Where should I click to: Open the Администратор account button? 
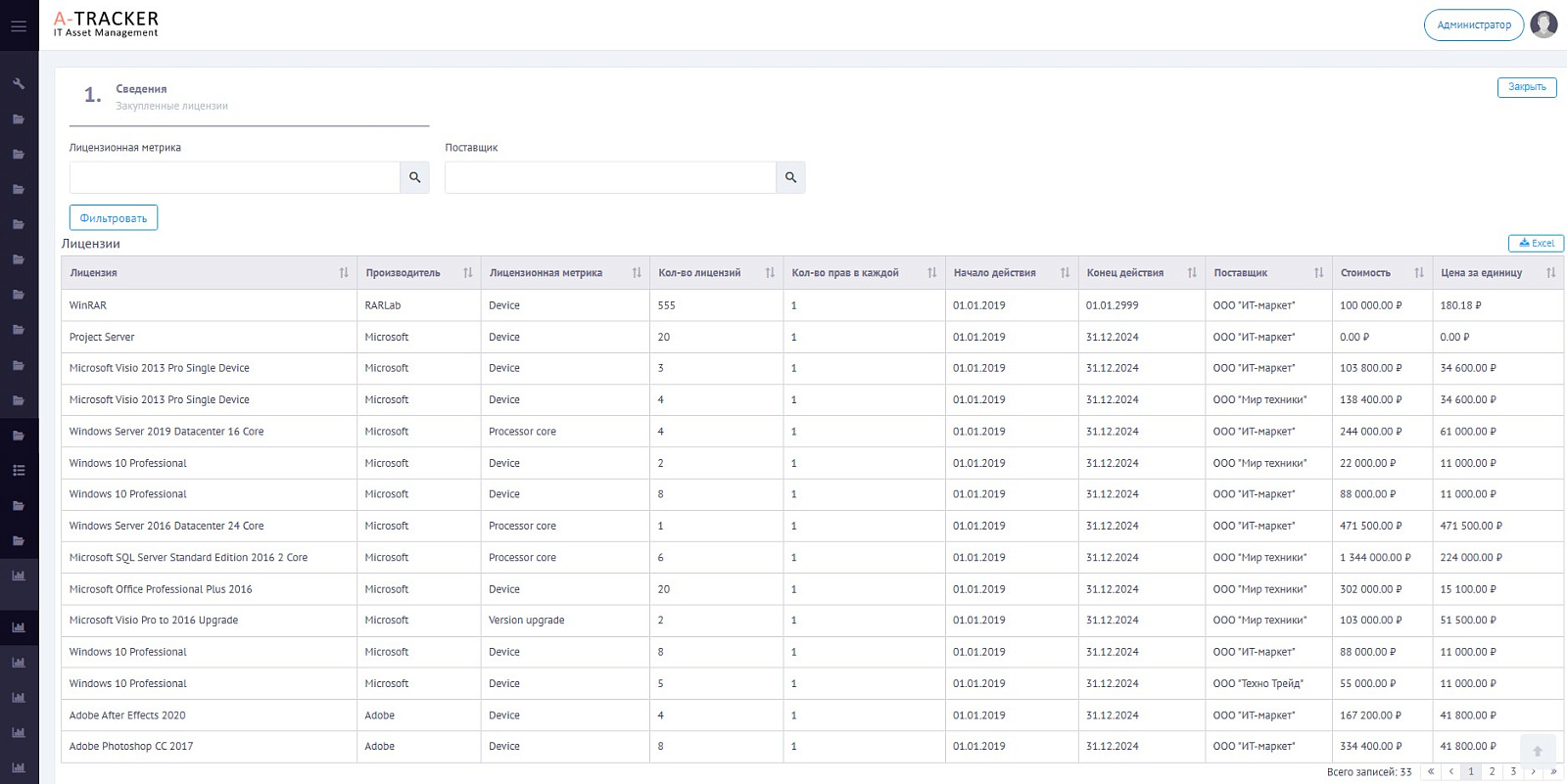click(1474, 25)
